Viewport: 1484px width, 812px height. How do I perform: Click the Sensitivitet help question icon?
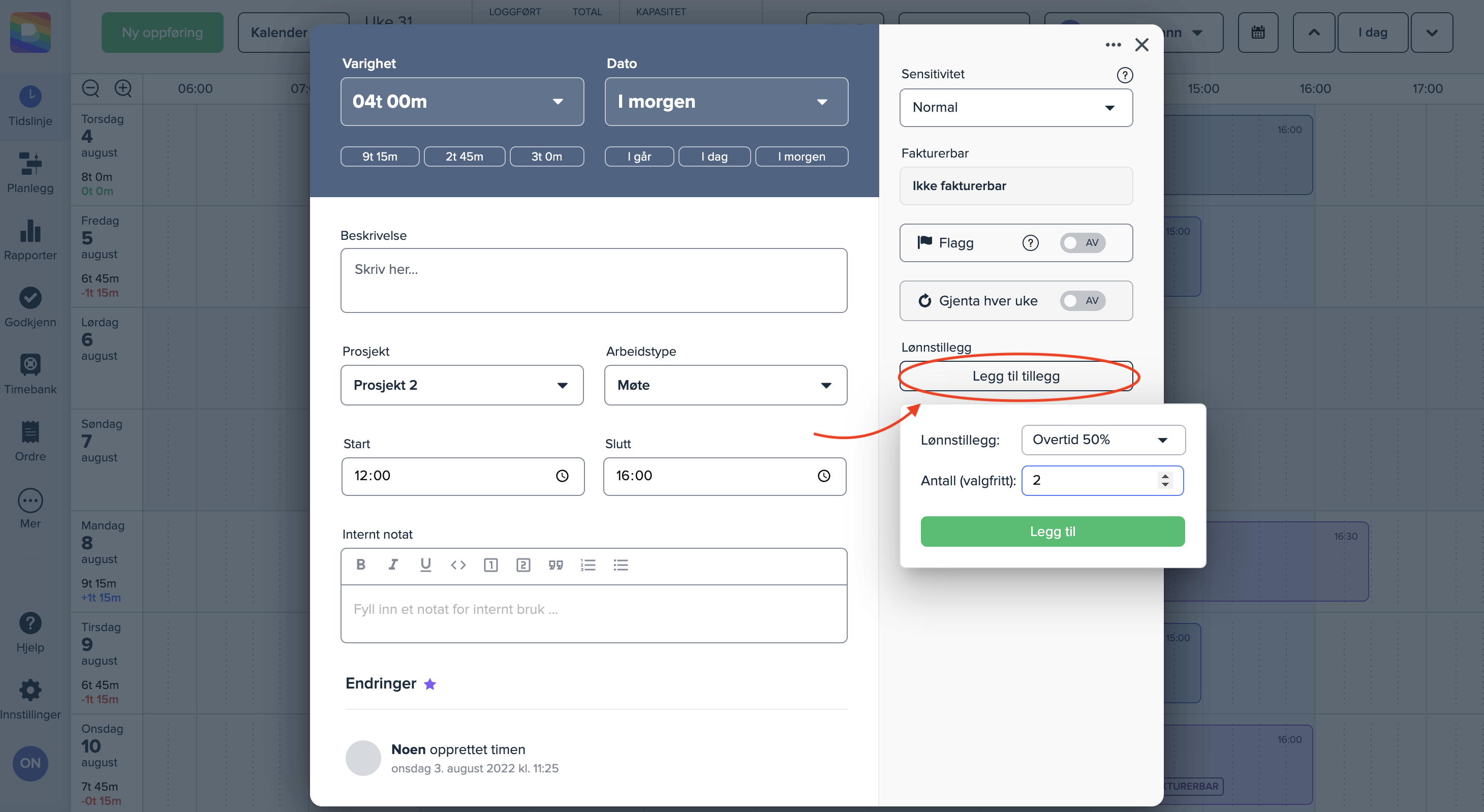coord(1125,75)
